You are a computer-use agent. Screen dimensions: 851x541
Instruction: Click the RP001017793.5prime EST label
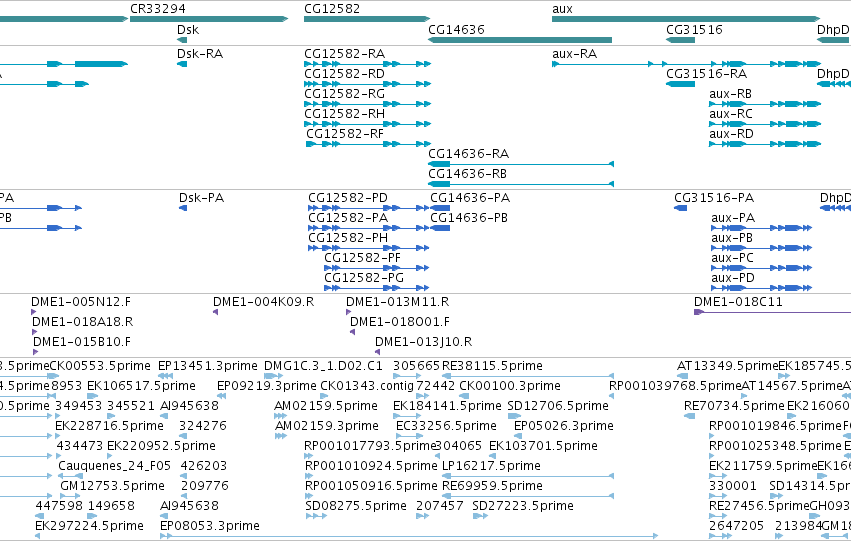[371, 447]
